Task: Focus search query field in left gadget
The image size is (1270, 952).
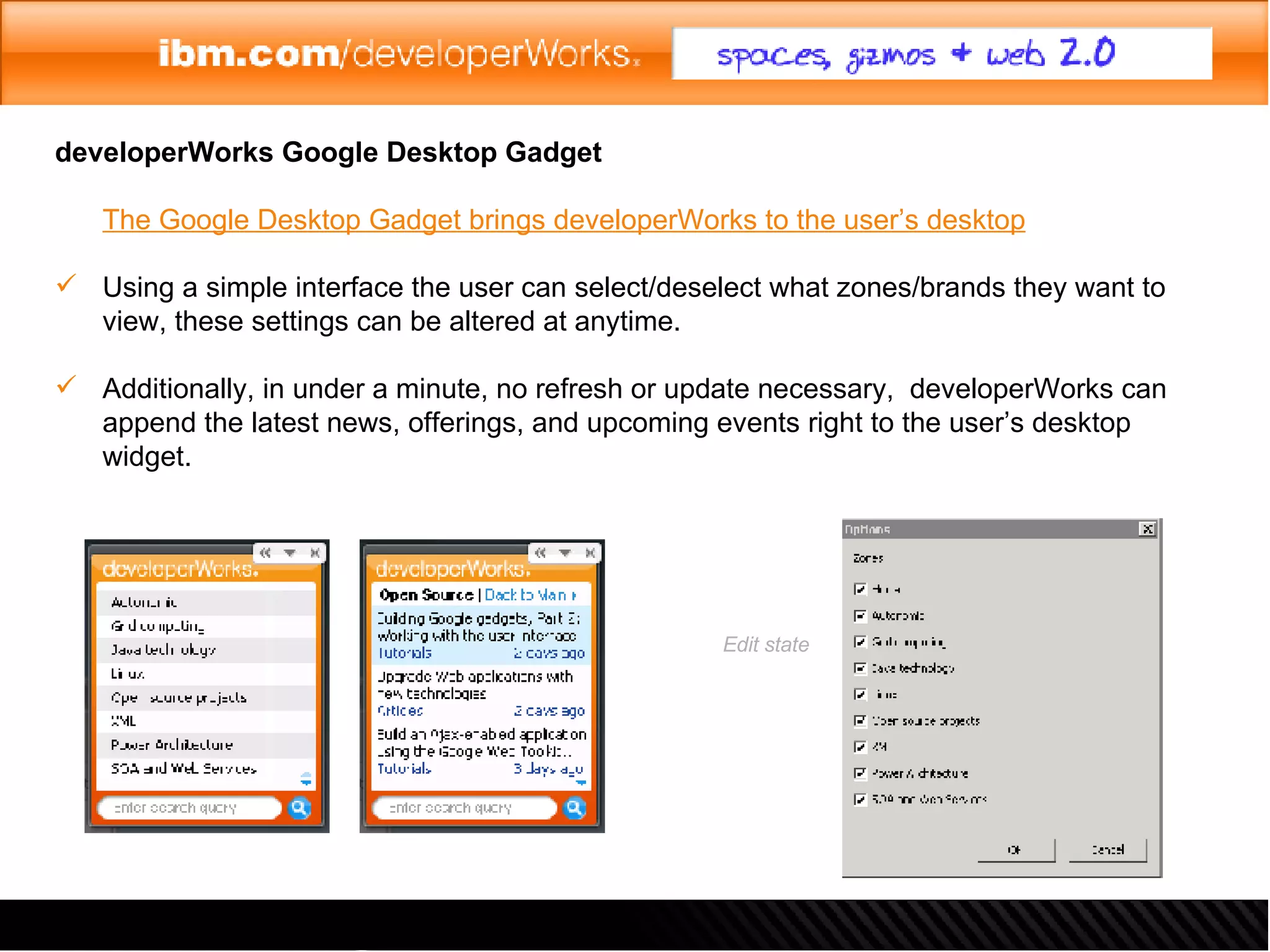Action: 189,808
